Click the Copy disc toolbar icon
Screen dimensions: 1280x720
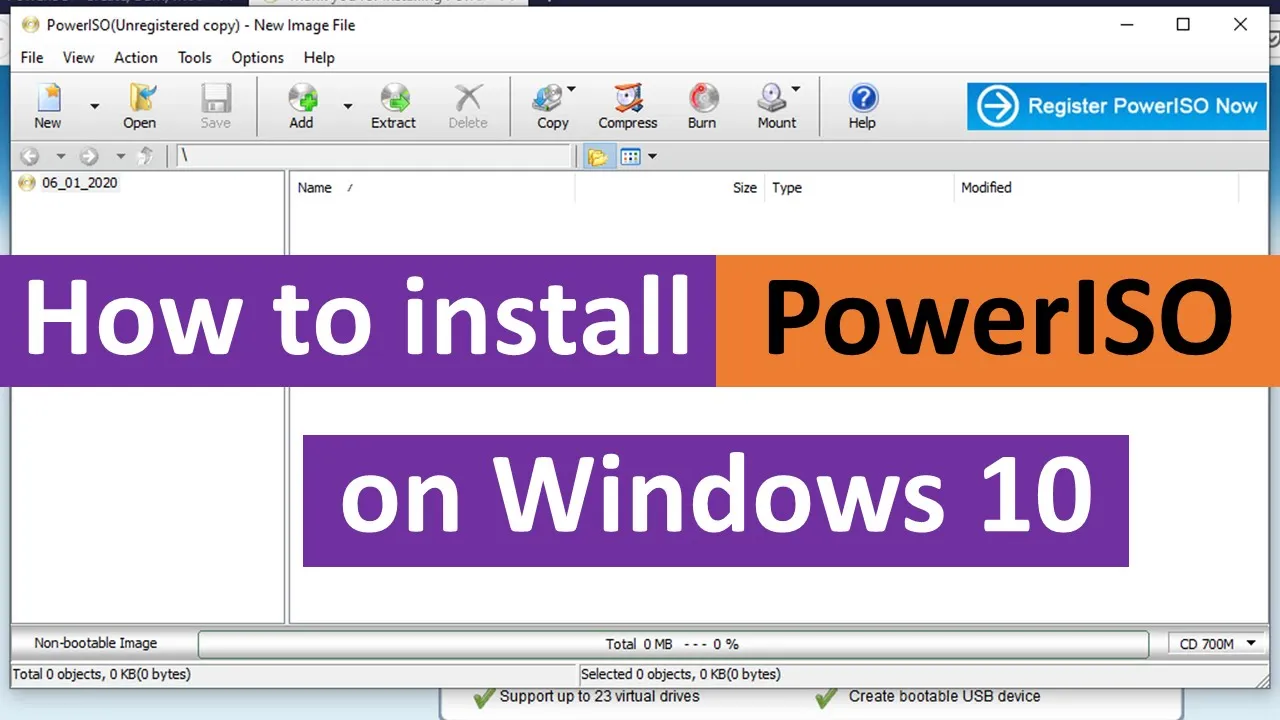(x=551, y=105)
